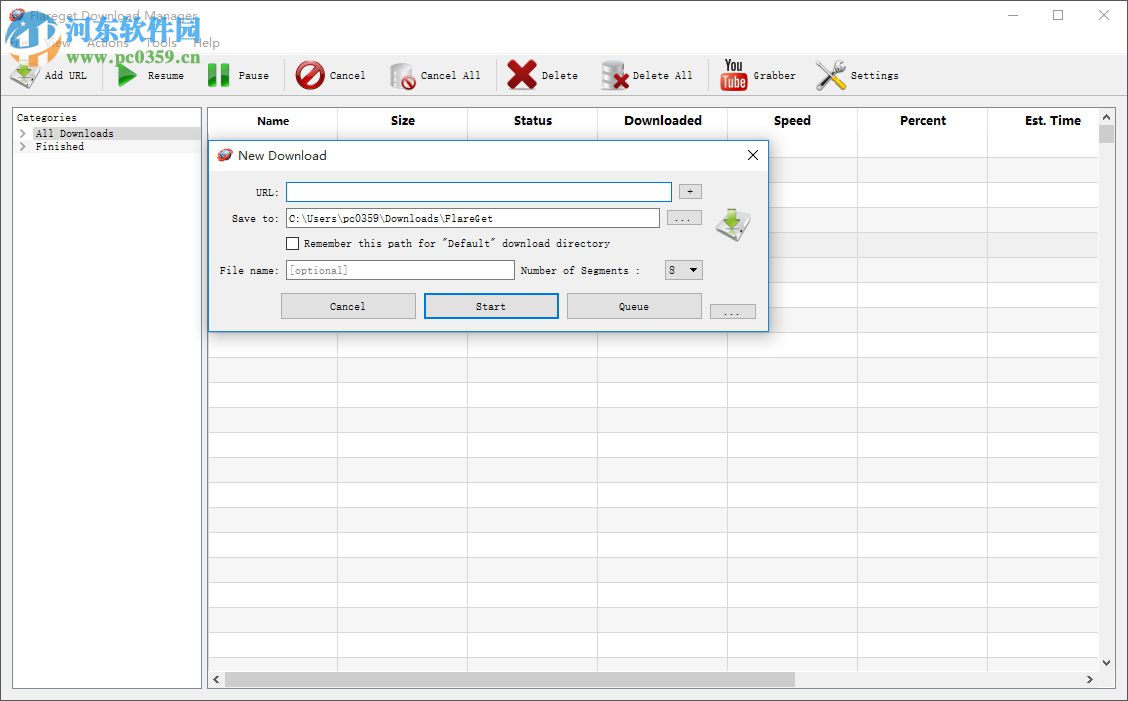Click the vertical scroll down arrow
The image size is (1128, 701).
point(1106,663)
